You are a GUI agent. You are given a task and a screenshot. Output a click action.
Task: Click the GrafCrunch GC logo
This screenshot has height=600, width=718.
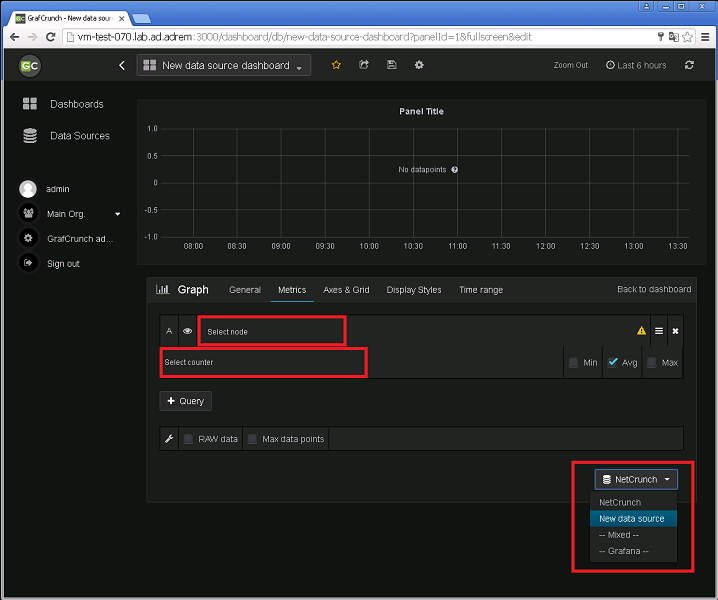tap(29, 65)
